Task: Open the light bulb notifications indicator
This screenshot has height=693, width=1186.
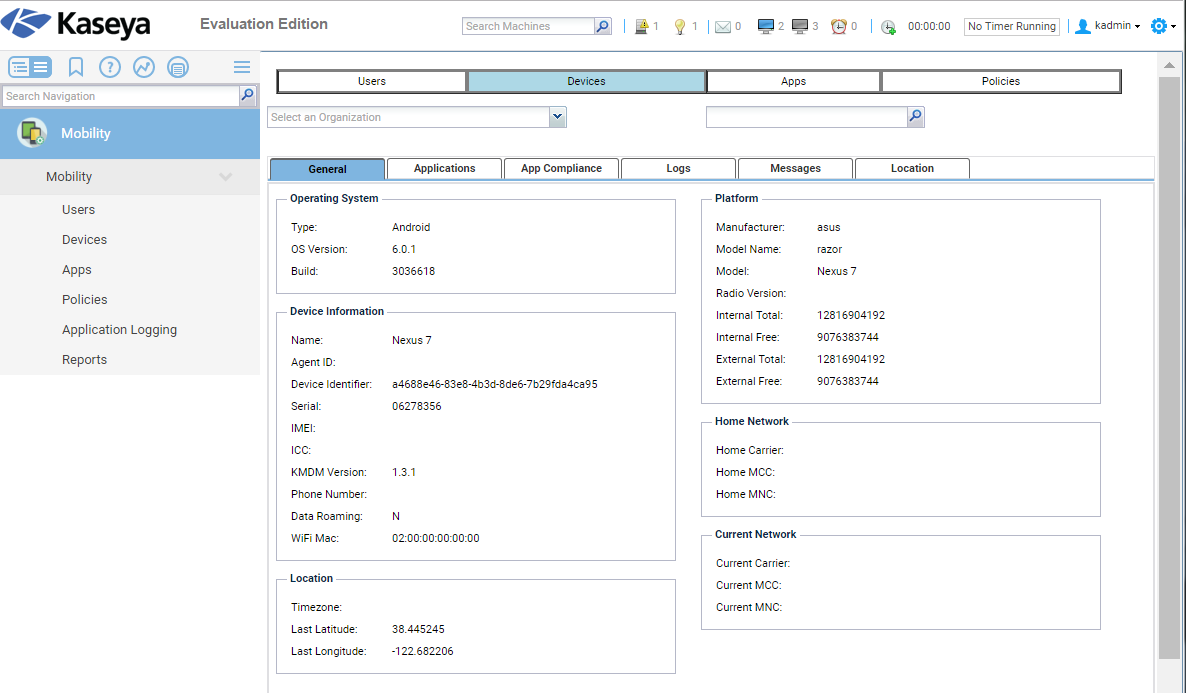Action: 680,26
